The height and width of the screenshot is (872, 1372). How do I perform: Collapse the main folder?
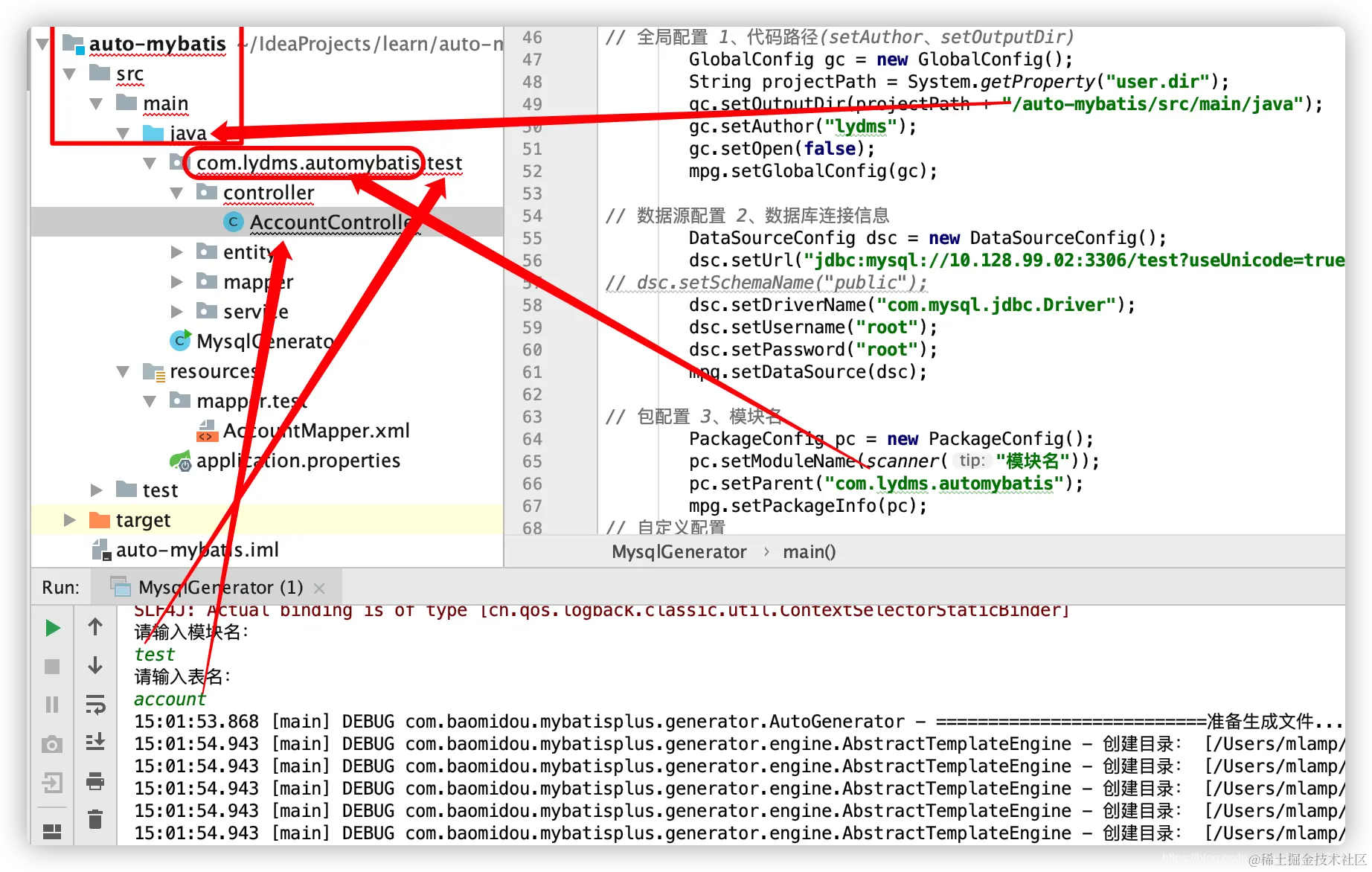point(96,103)
